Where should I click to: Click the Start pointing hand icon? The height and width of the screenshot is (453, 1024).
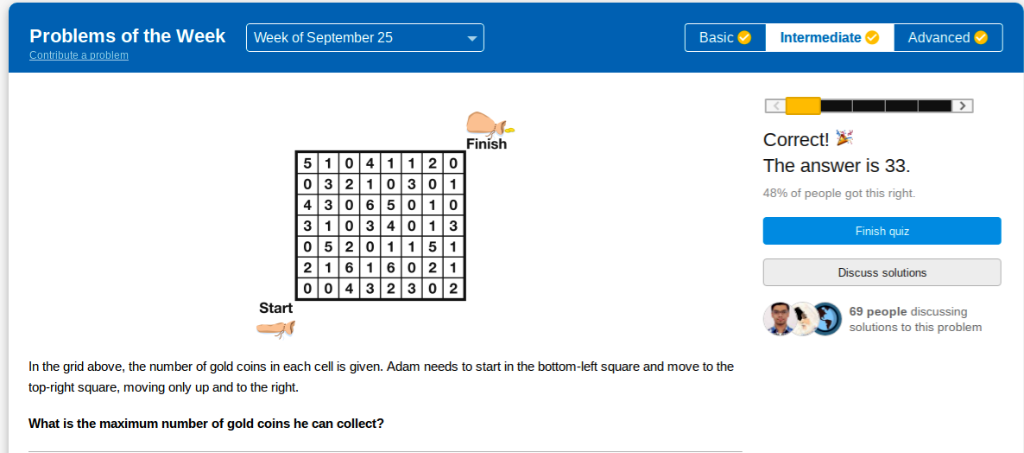point(275,327)
